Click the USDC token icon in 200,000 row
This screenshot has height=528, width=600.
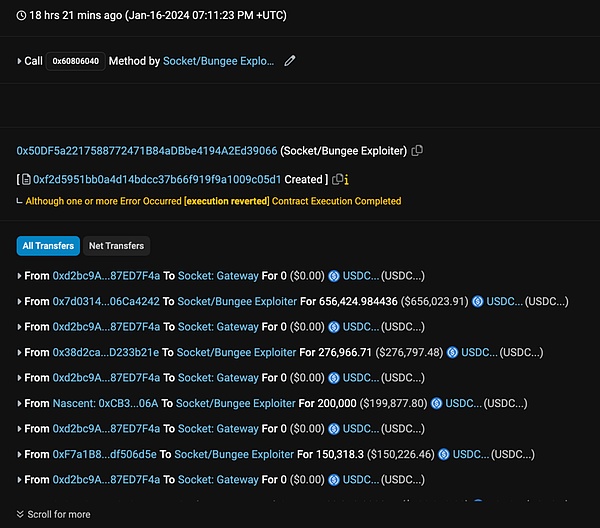point(436,403)
